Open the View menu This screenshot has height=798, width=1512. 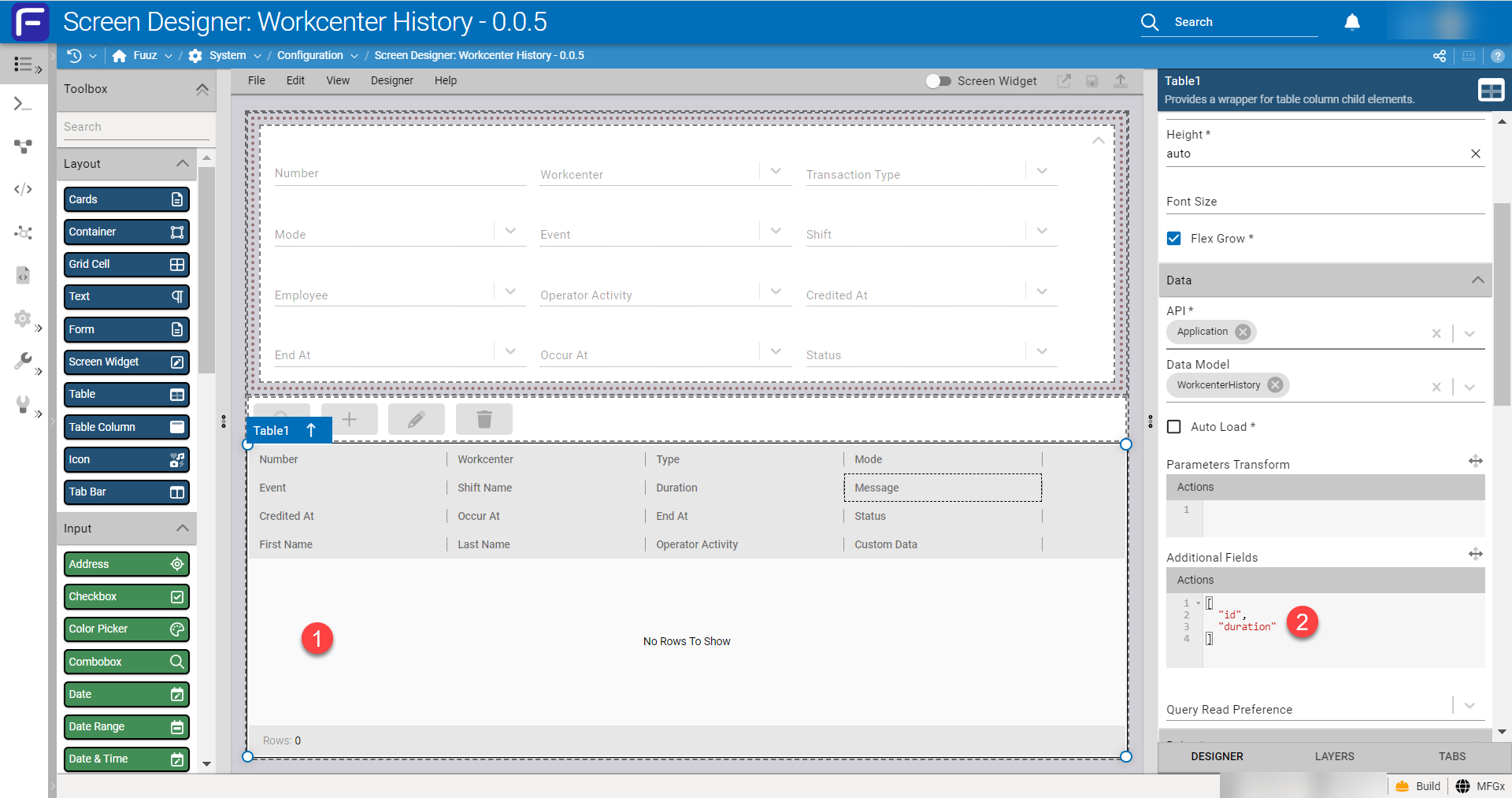point(338,80)
